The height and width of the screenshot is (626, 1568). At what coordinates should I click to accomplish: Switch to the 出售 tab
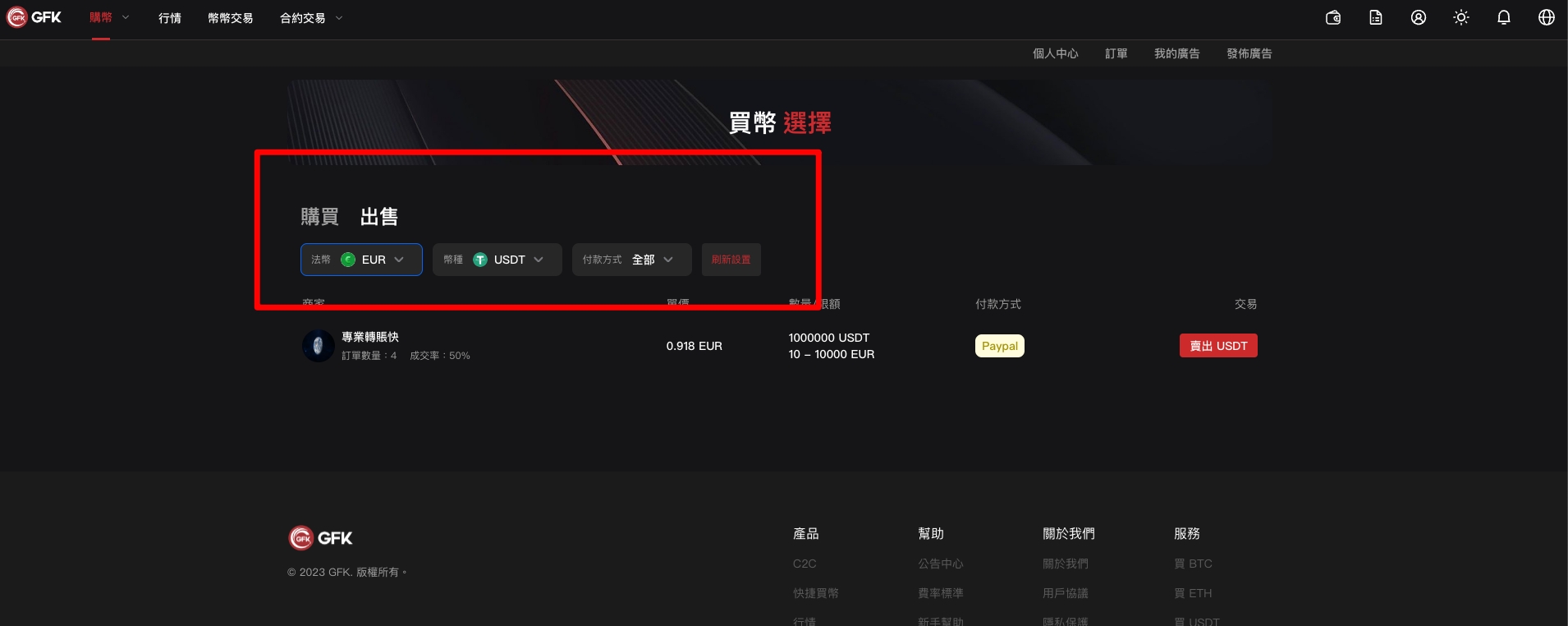379,217
